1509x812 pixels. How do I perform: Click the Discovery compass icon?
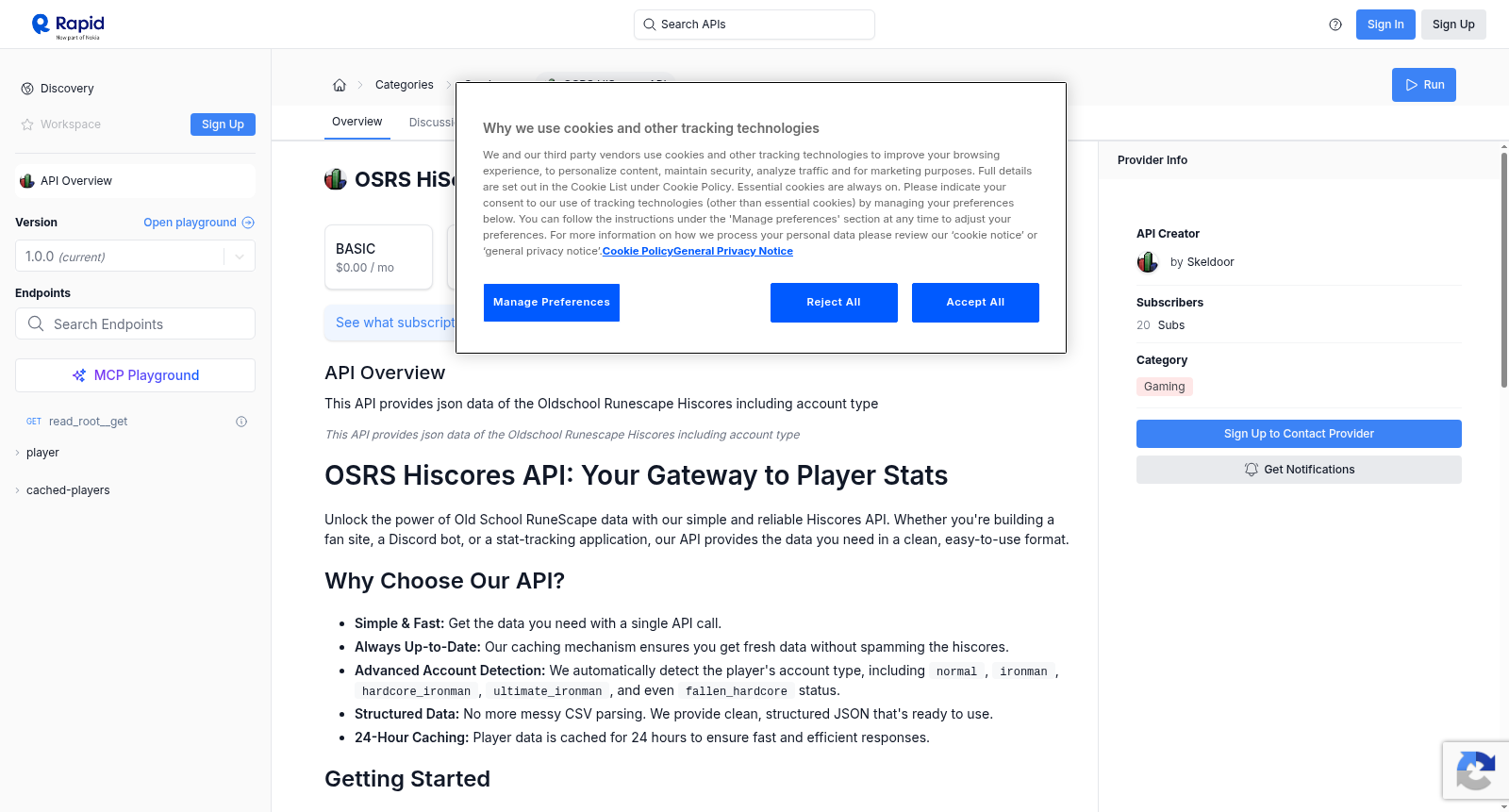click(27, 89)
